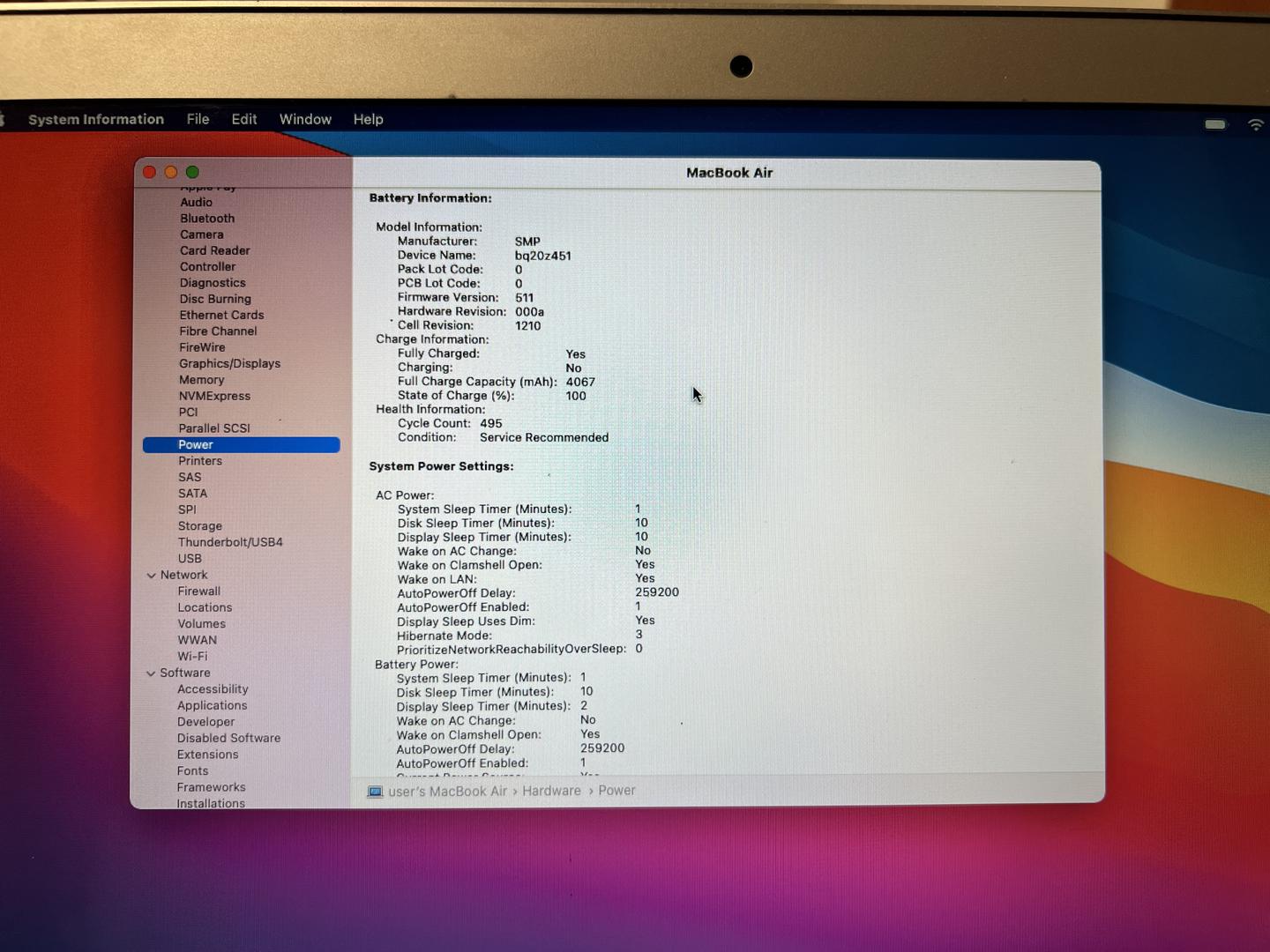Select Accessibility under Software

point(213,689)
